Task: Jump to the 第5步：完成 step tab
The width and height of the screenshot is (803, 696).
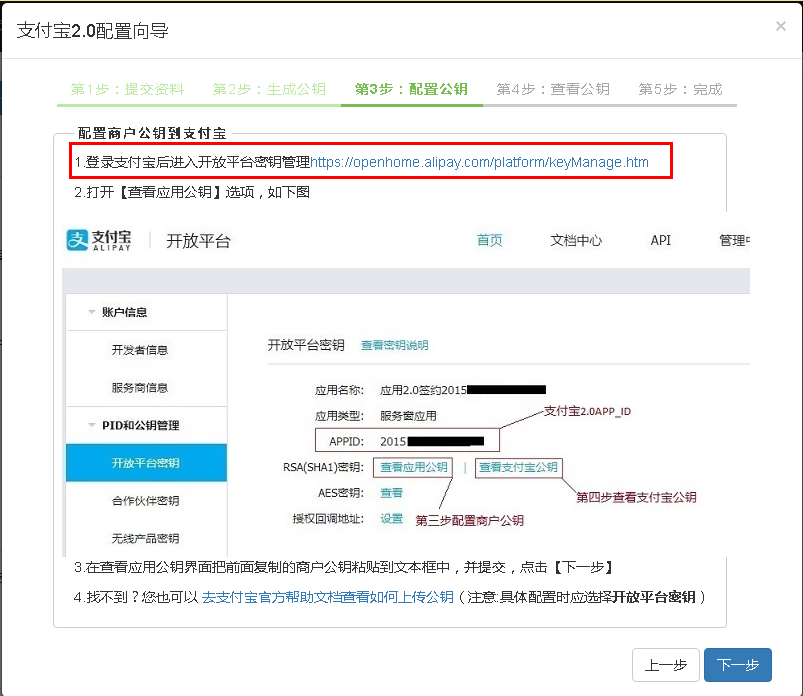Action: [x=681, y=89]
